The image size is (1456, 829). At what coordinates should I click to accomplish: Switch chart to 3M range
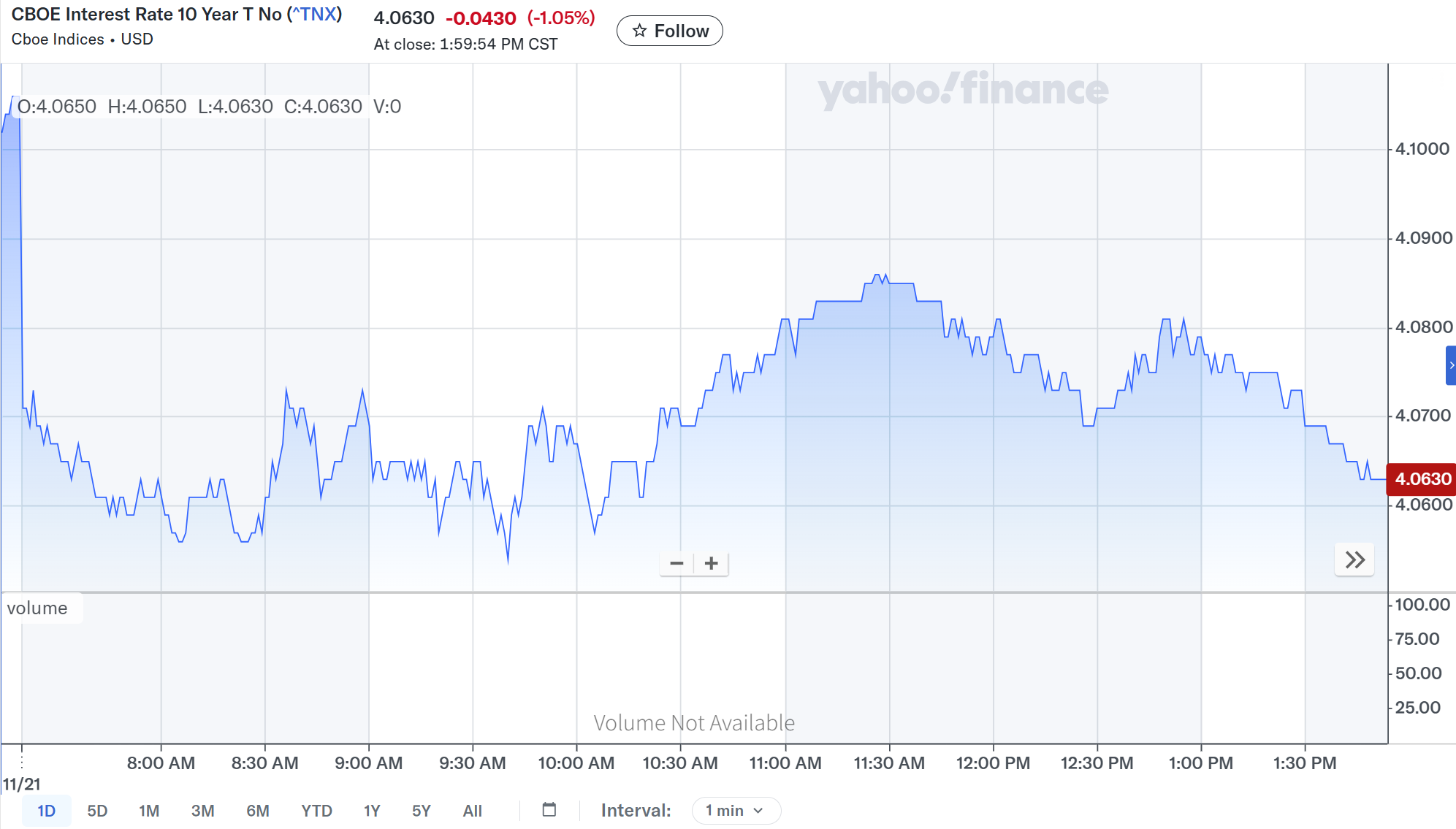point(202,811)
